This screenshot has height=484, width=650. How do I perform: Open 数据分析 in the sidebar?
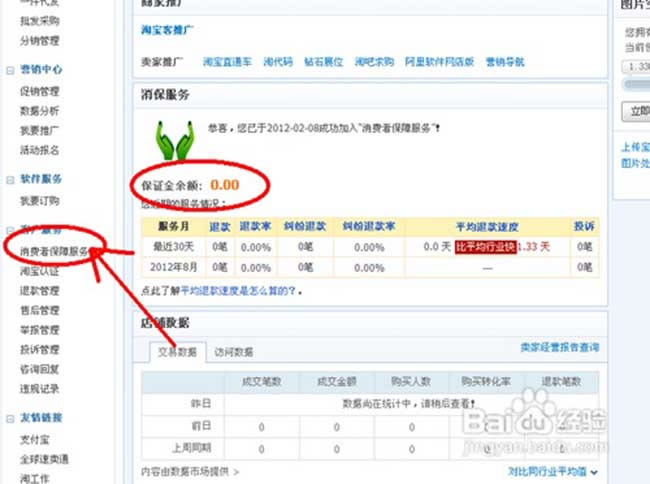pos(40,111)
